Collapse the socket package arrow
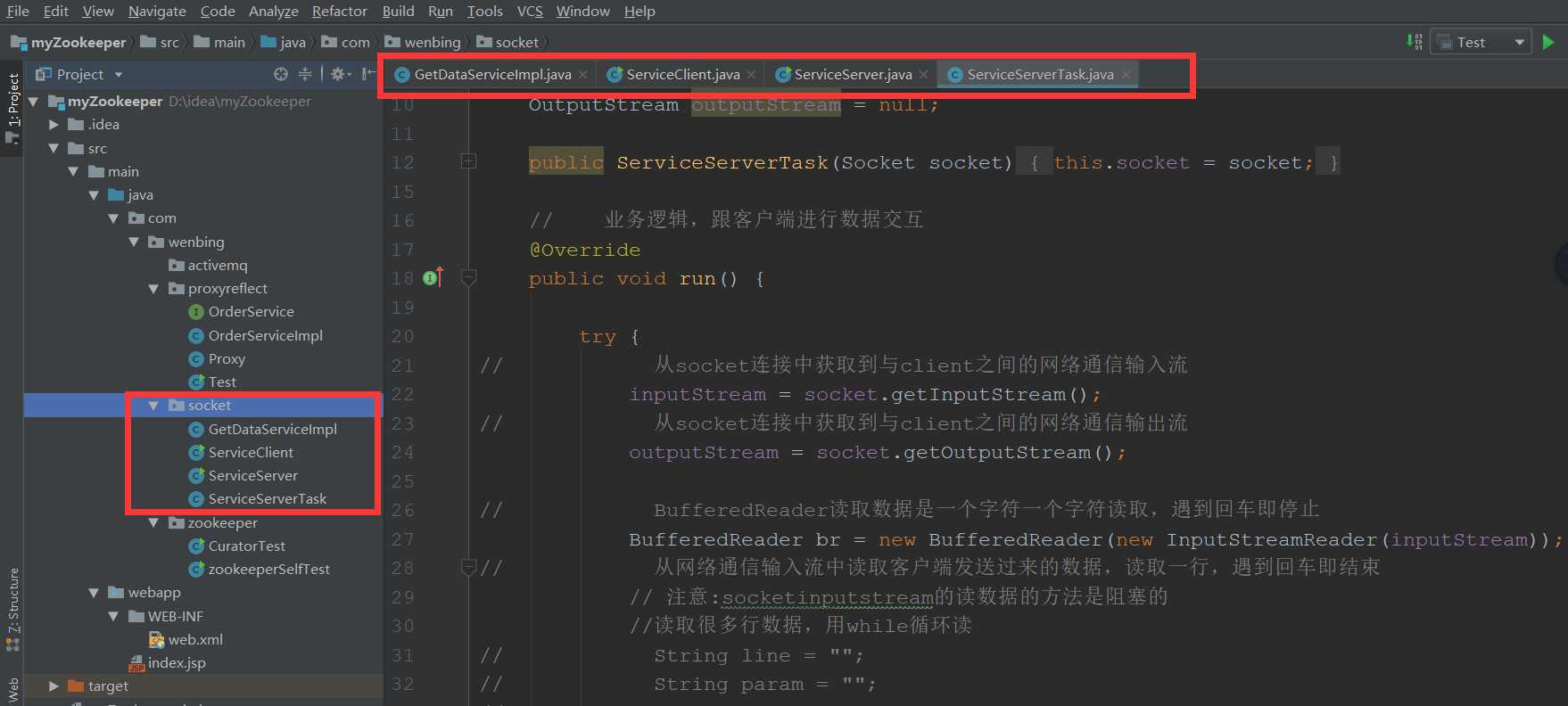Screen dimensions: 1568x706 pos(153,406)
